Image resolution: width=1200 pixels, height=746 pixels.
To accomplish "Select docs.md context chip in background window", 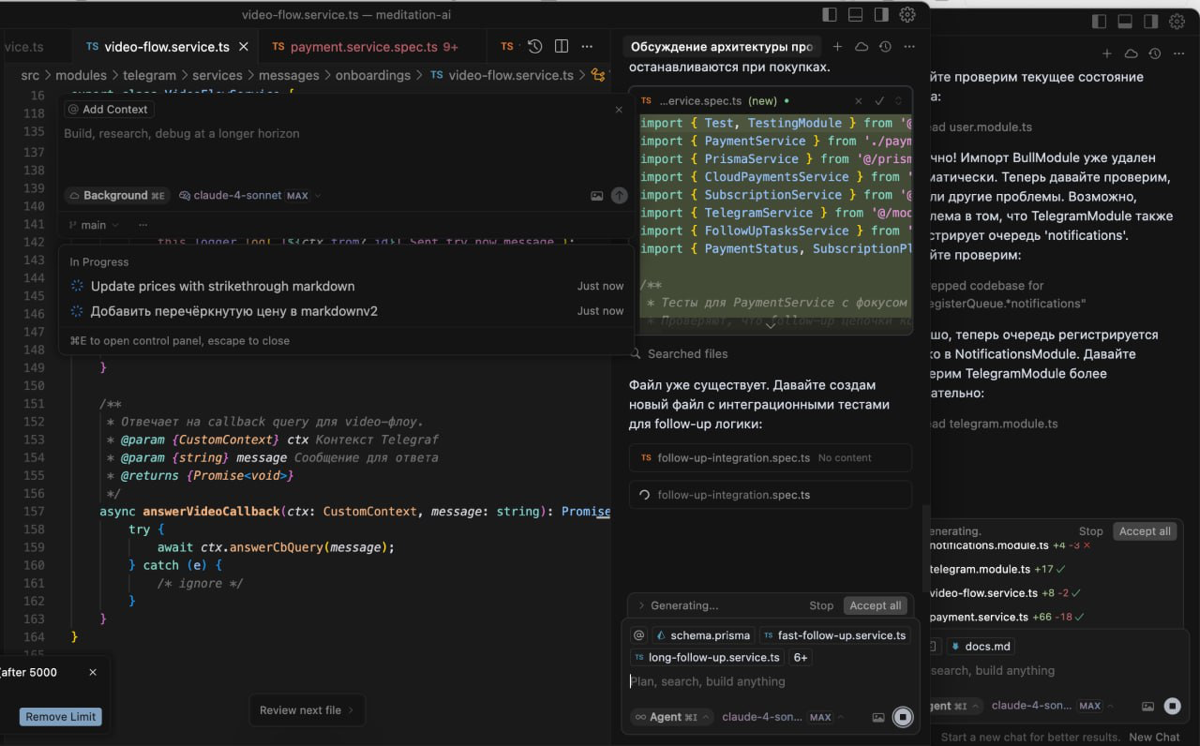I will 980,646.
